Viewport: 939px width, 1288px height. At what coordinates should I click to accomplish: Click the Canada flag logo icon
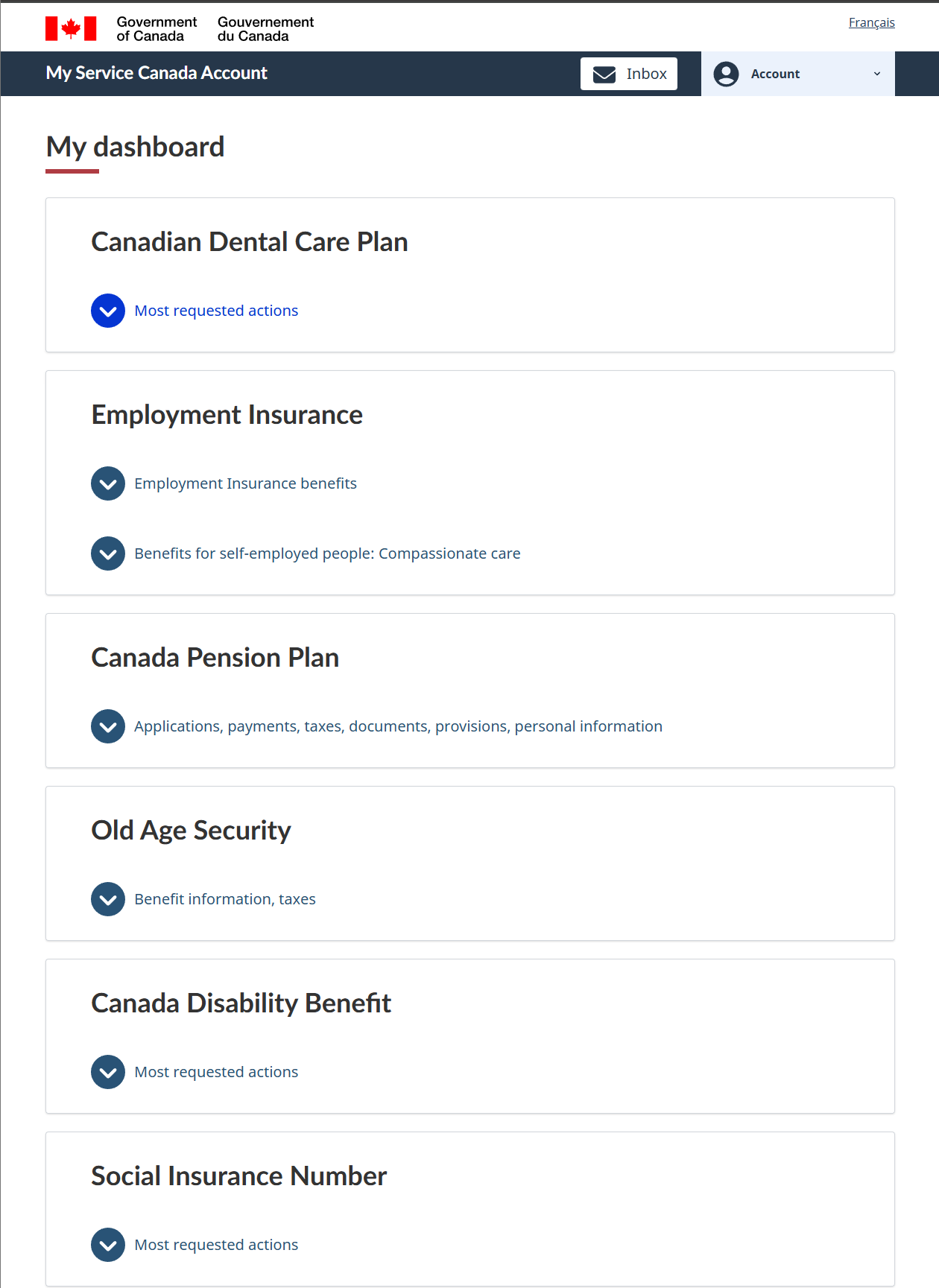click(71, 28)
